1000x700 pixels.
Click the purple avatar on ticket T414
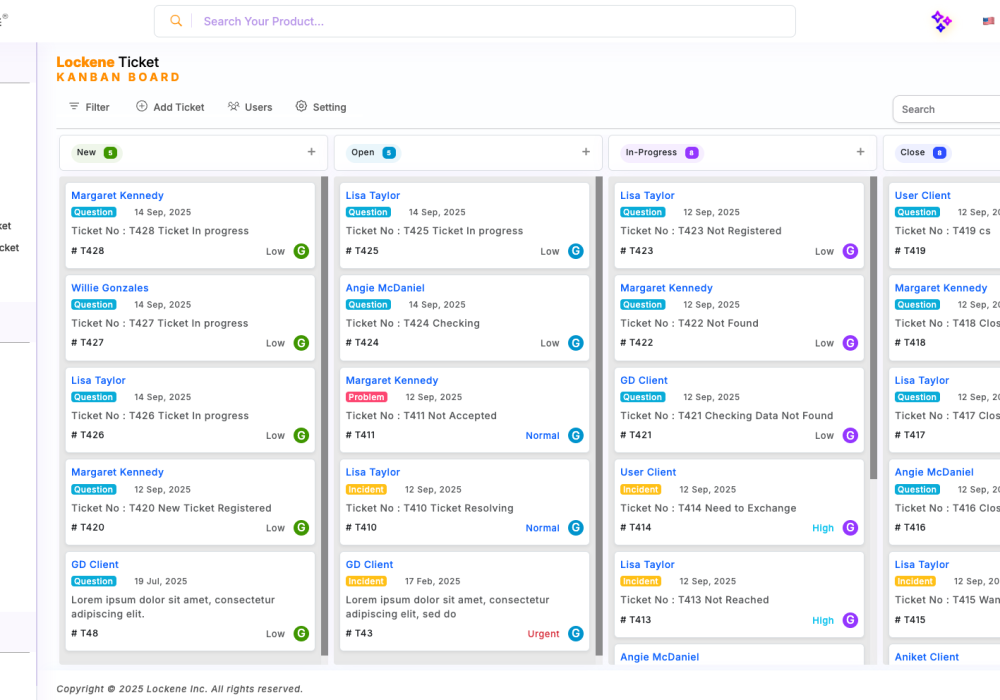tap(850, 528)
